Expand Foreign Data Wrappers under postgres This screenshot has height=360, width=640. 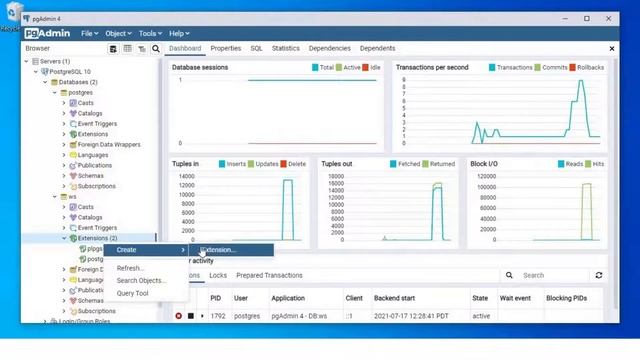64,144
